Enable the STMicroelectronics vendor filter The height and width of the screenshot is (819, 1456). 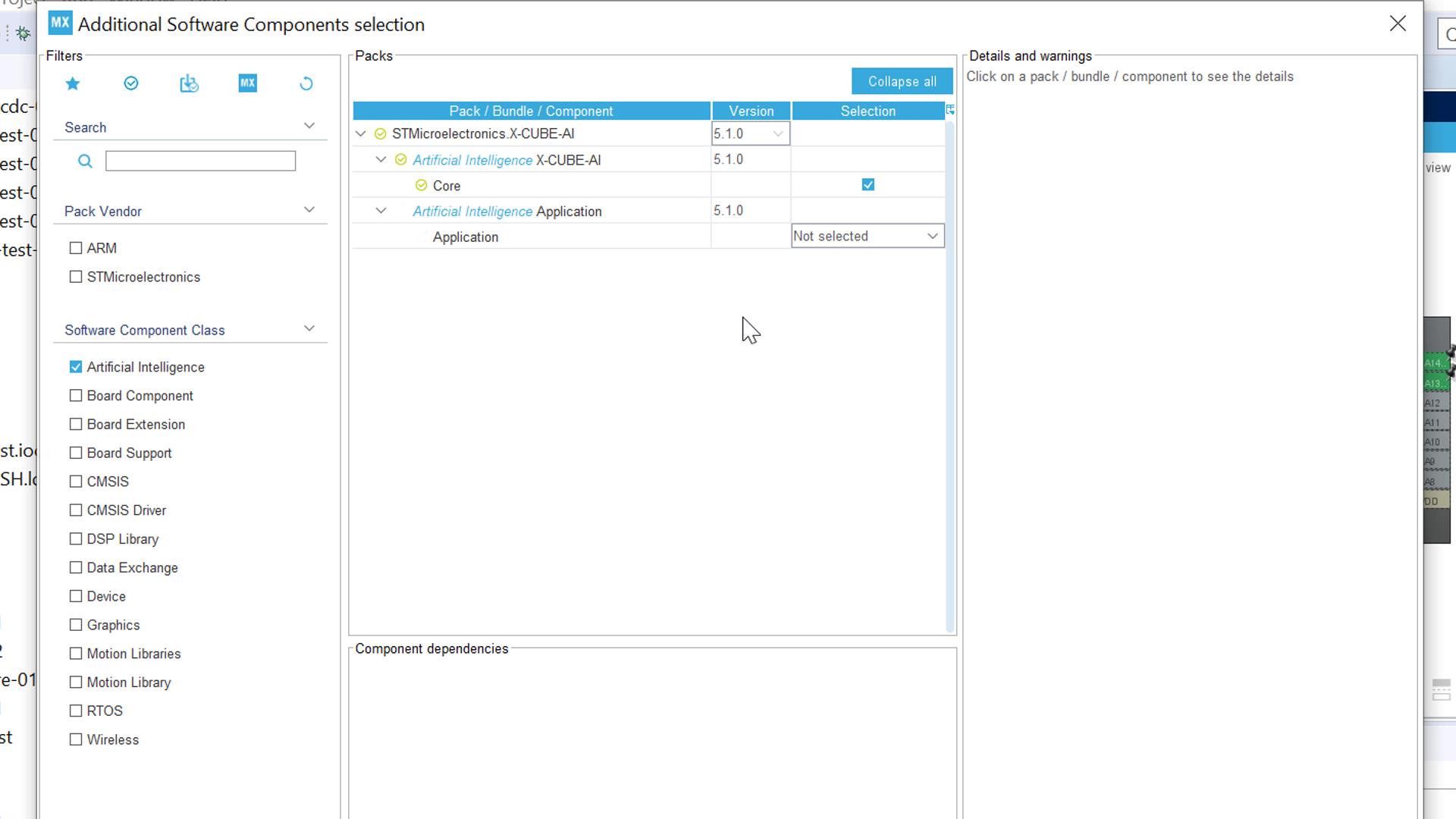(x=76, y=278)
